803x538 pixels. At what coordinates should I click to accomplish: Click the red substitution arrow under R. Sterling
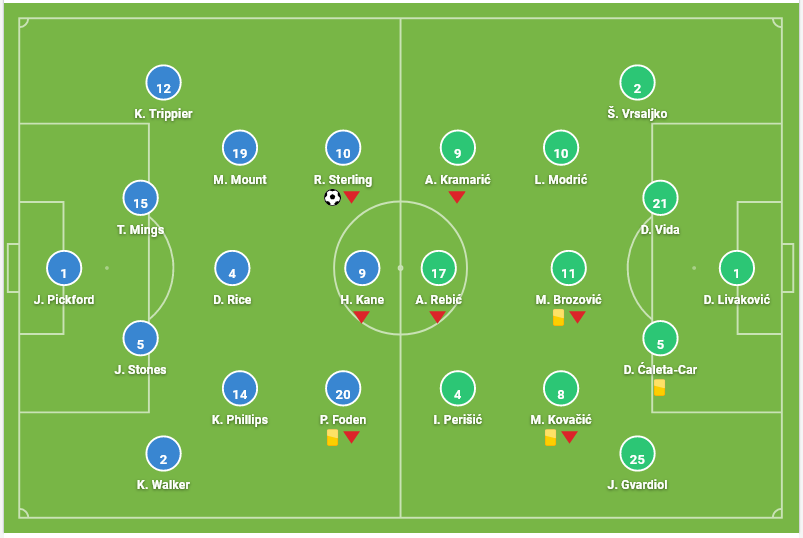pos(351,197)
